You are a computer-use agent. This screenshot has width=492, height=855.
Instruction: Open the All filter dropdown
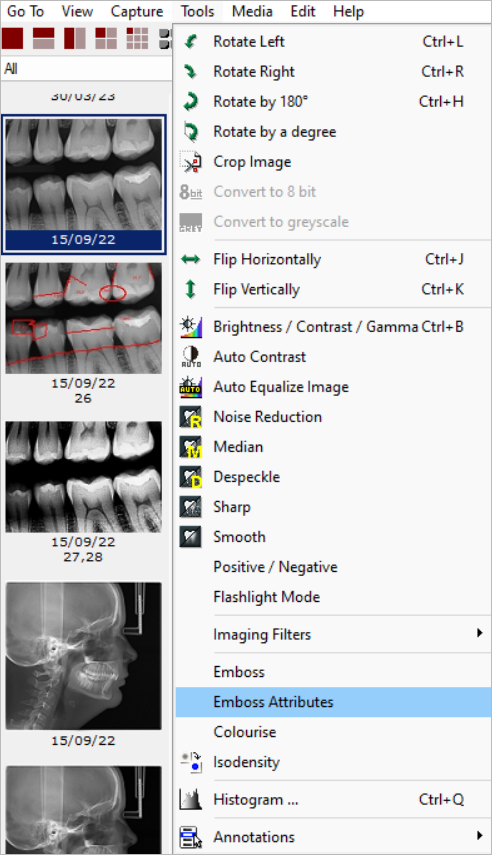click(x=86, y=69)
